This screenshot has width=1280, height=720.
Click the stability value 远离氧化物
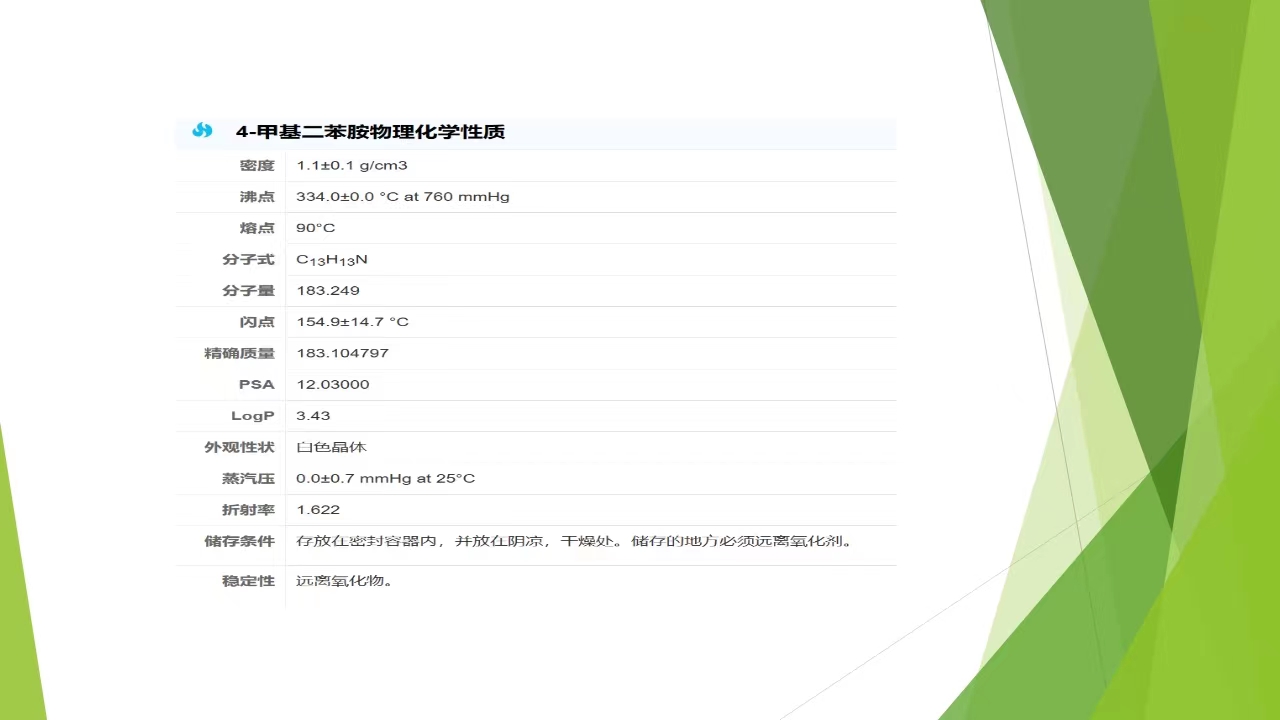(344, 581)
